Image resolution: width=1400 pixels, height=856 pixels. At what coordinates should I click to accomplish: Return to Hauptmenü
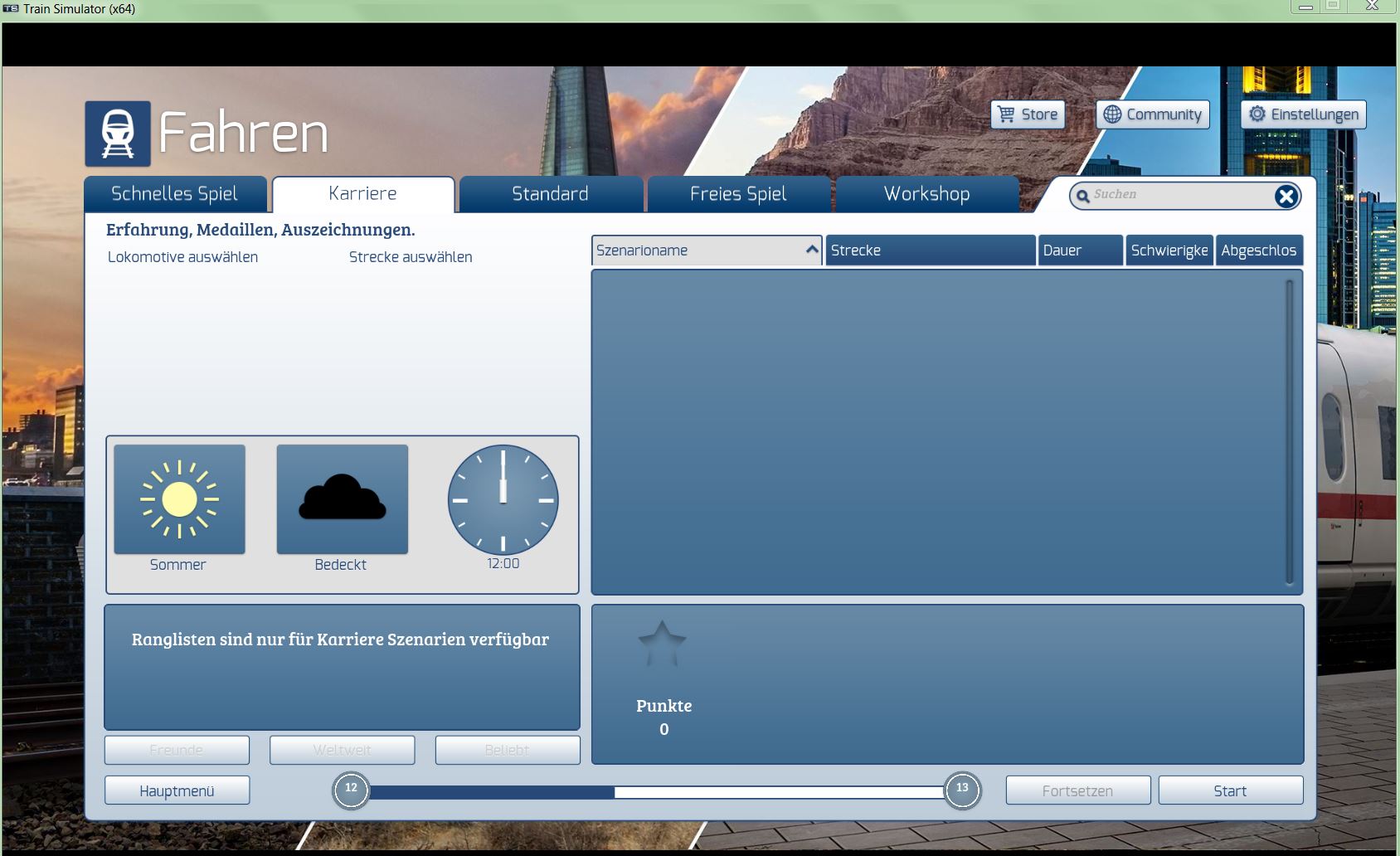click(x=177, y=790)
